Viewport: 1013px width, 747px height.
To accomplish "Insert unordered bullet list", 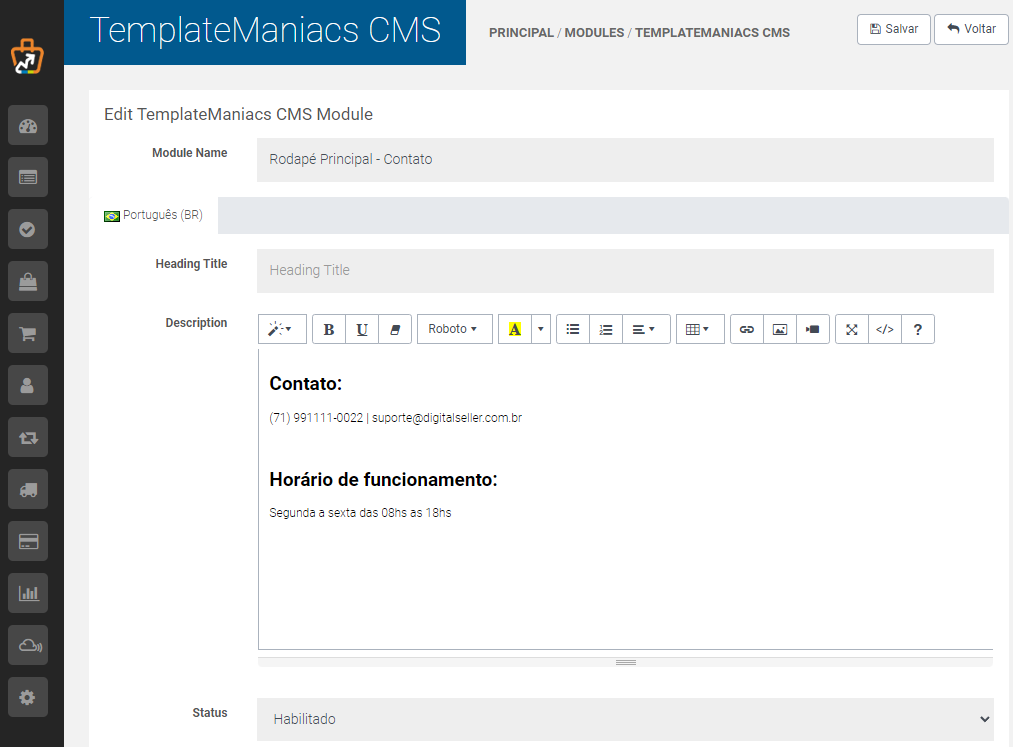I will (x=573, y=330).
